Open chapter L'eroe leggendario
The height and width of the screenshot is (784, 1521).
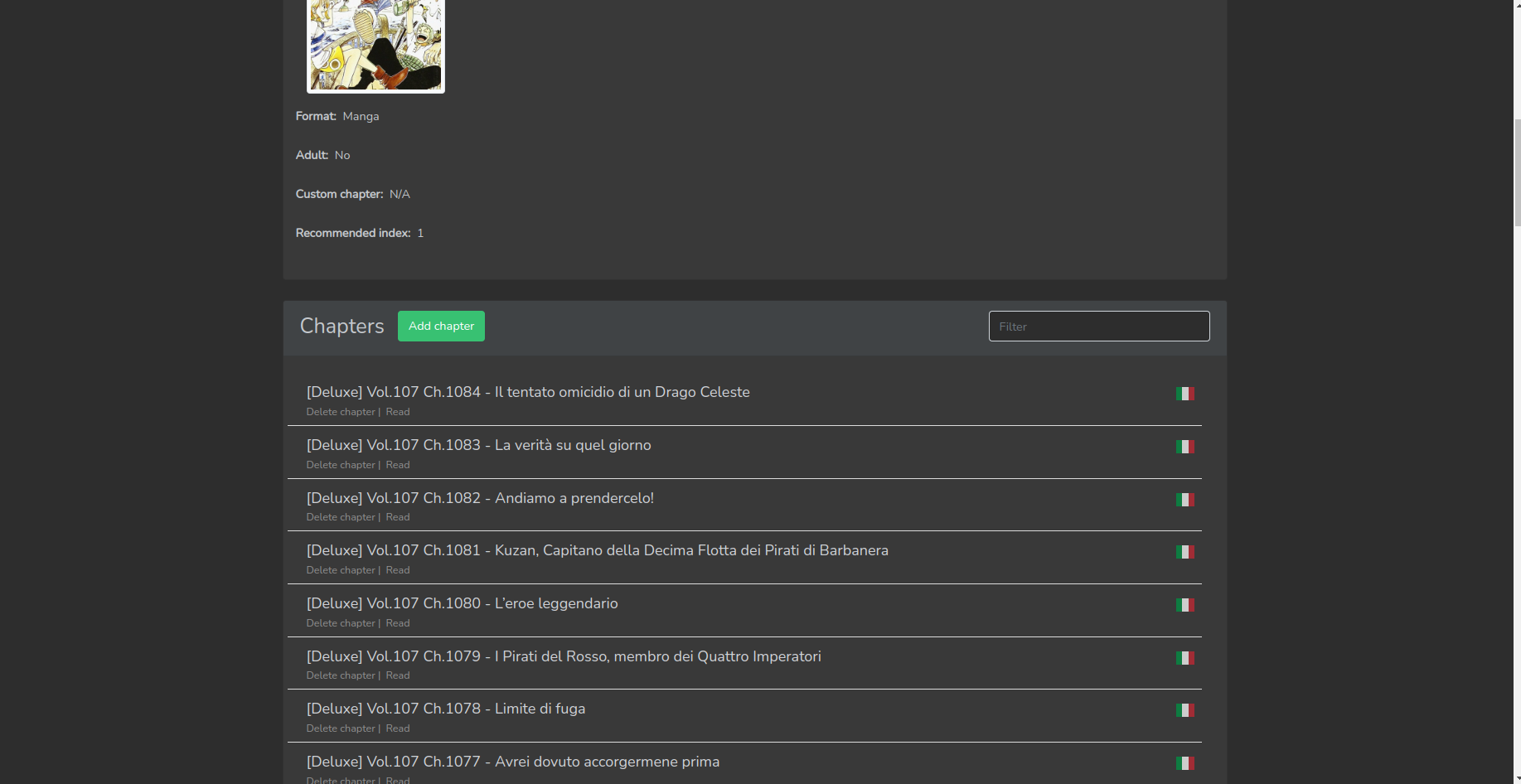tap(462, 603)
